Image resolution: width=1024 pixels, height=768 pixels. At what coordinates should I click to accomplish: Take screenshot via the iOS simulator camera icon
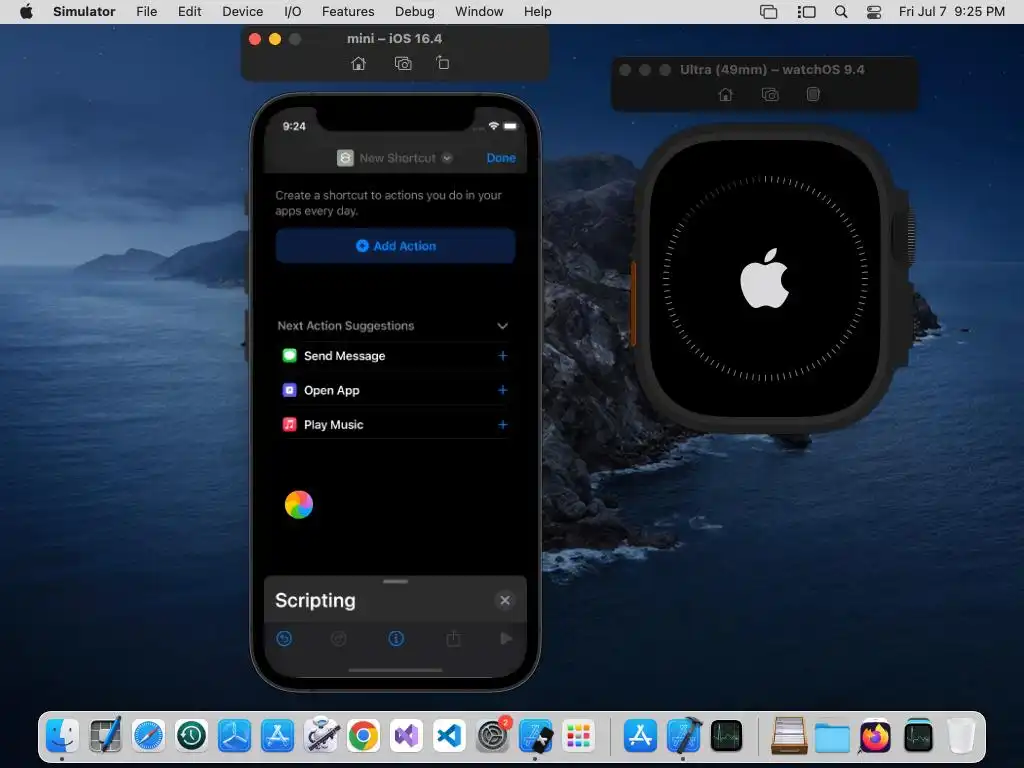(403, 63)
